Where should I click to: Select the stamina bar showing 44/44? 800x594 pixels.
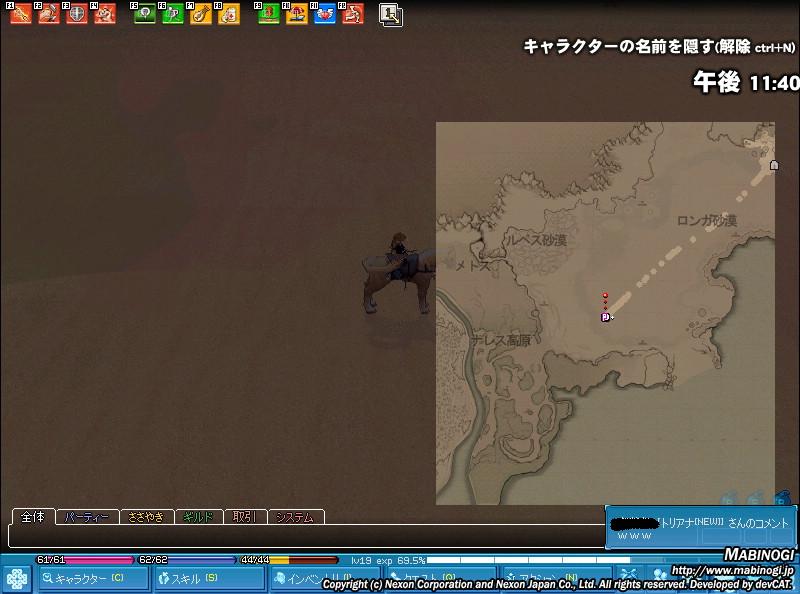tap(289, 560)
